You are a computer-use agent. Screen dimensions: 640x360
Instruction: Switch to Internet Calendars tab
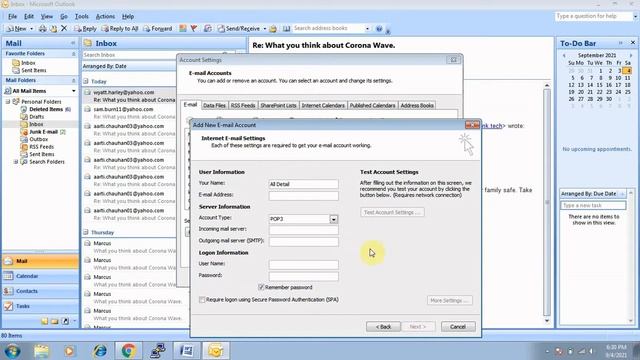323,105
